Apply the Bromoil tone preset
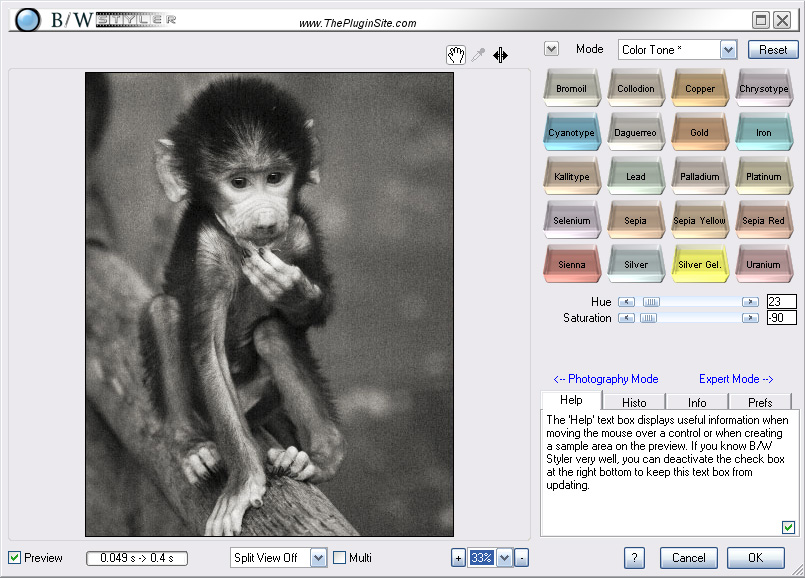This screenshot has height=578, width=805. [571, 88]
